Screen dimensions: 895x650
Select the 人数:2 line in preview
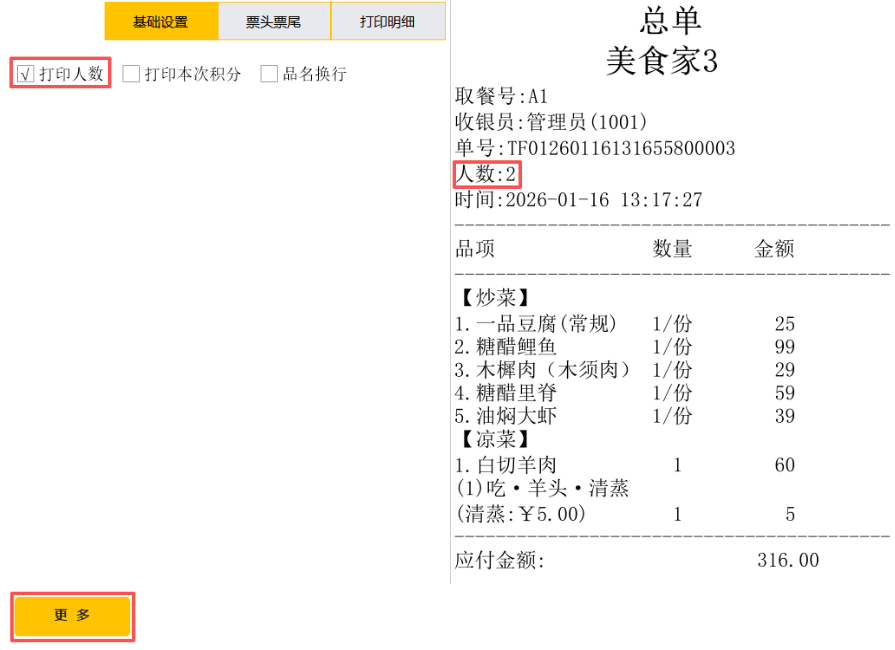(x=487, y=174)
